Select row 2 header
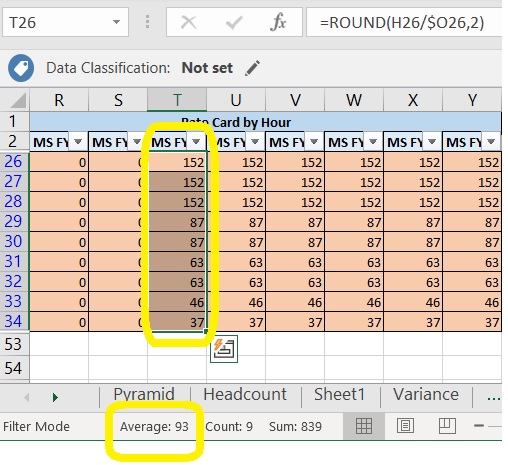This screenshot has height=465, width=508. pos(15,142)
